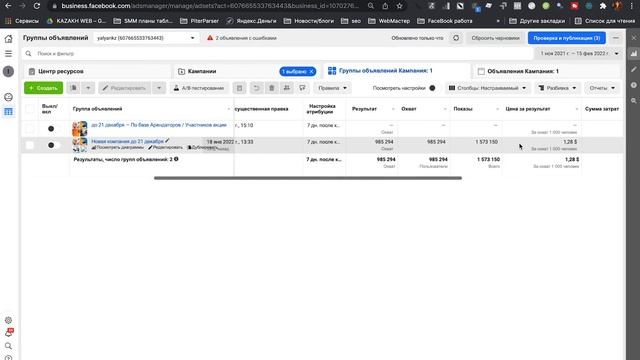Open the round account avatar in sidebar
640x360 pixels.
tap(8, 71)
